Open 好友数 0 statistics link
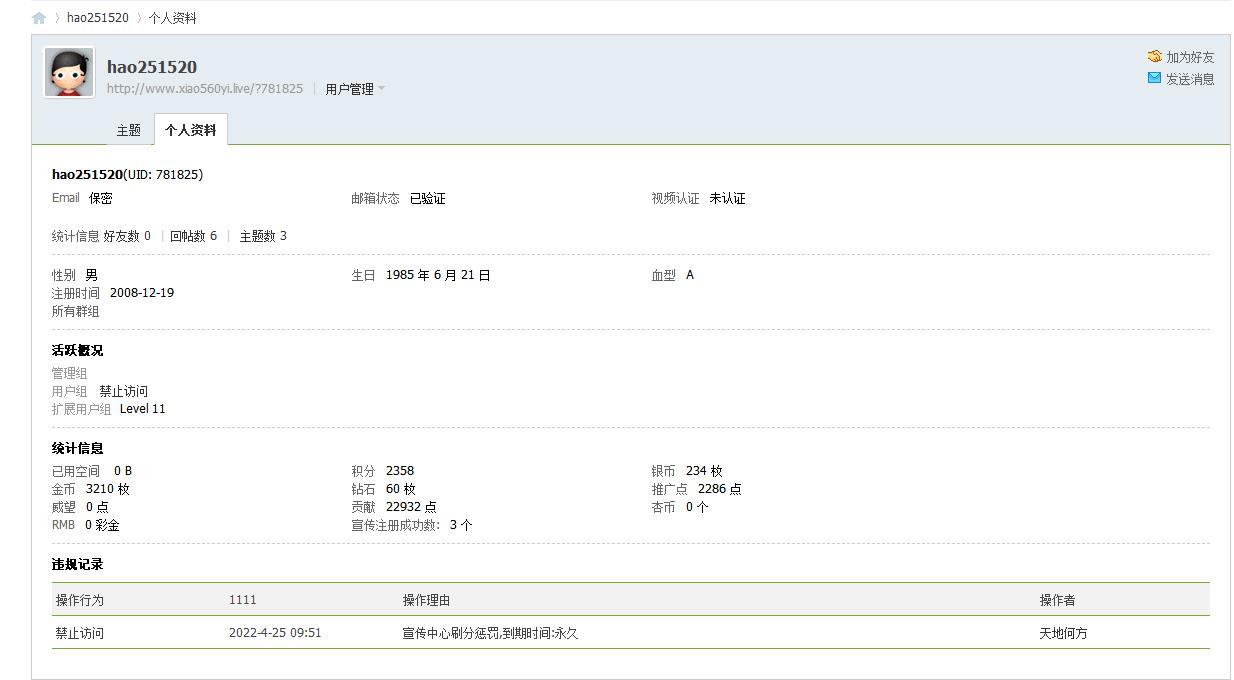 [x=127, y=236]
